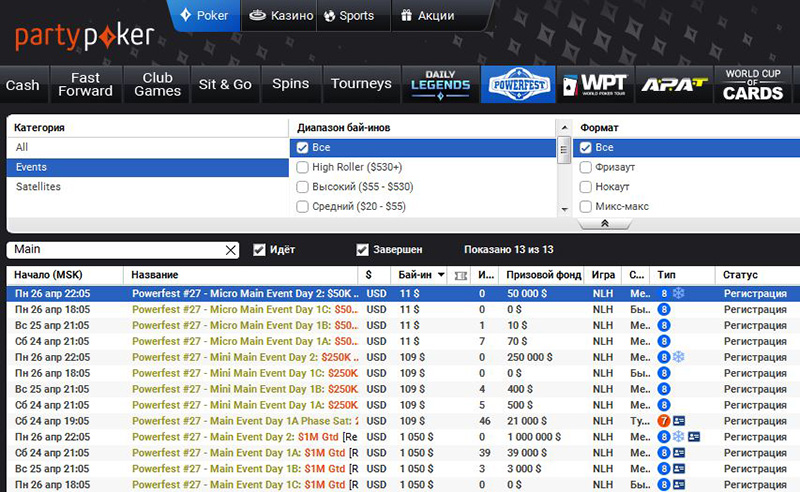Open the Poker section tab
Screen dimensions: 800x492
[x=204, y=16]
